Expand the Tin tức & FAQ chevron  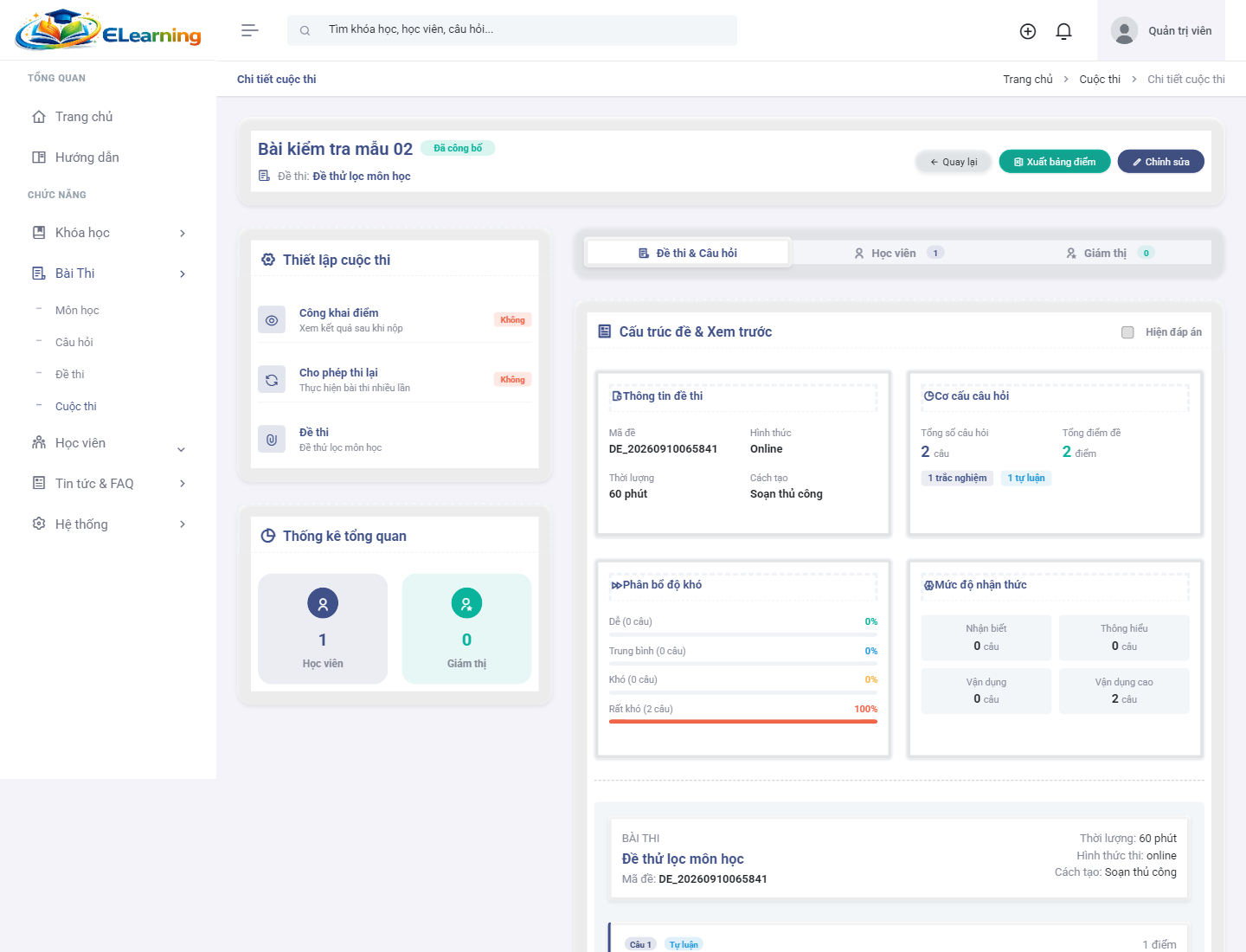pos(183,484)
